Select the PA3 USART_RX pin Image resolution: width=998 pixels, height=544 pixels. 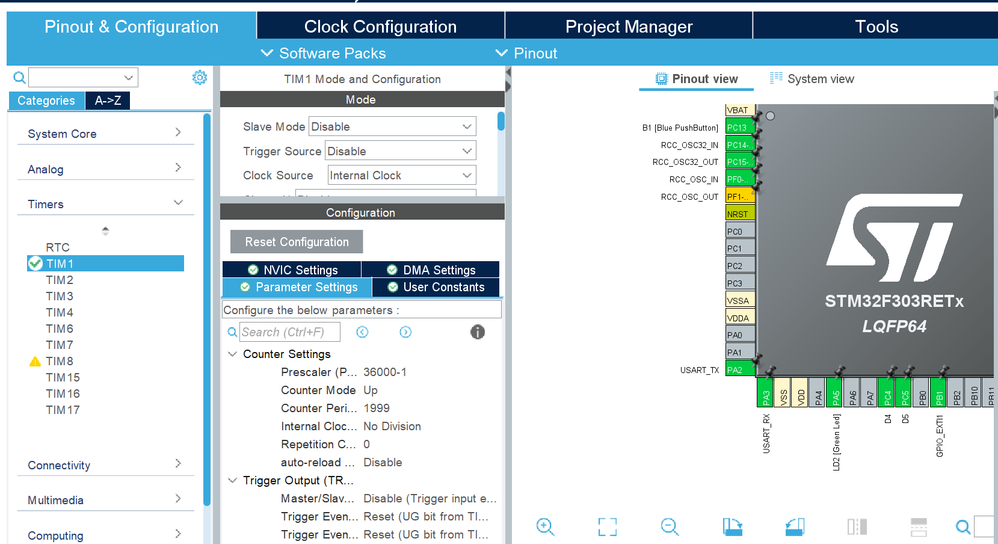tap(765, 393)
